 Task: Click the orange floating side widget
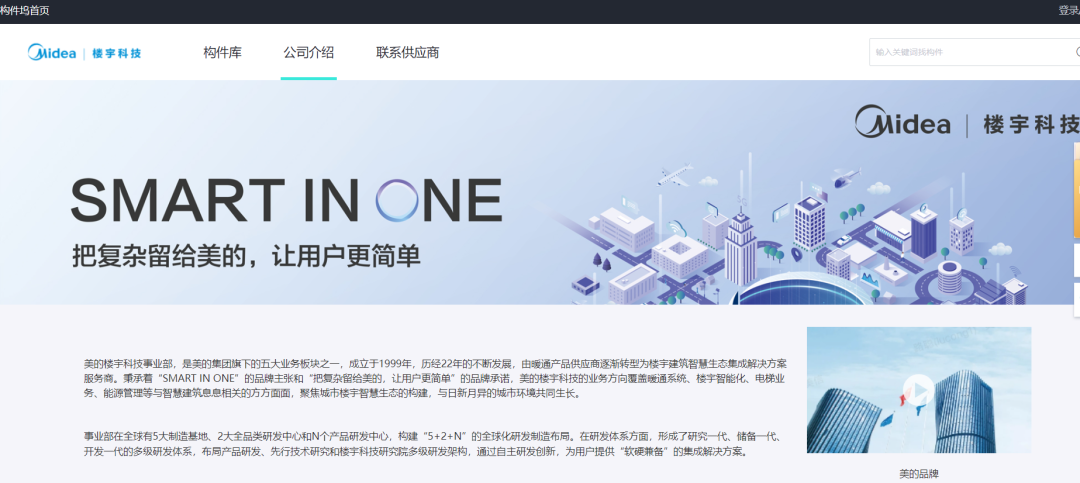point(1077,190)
